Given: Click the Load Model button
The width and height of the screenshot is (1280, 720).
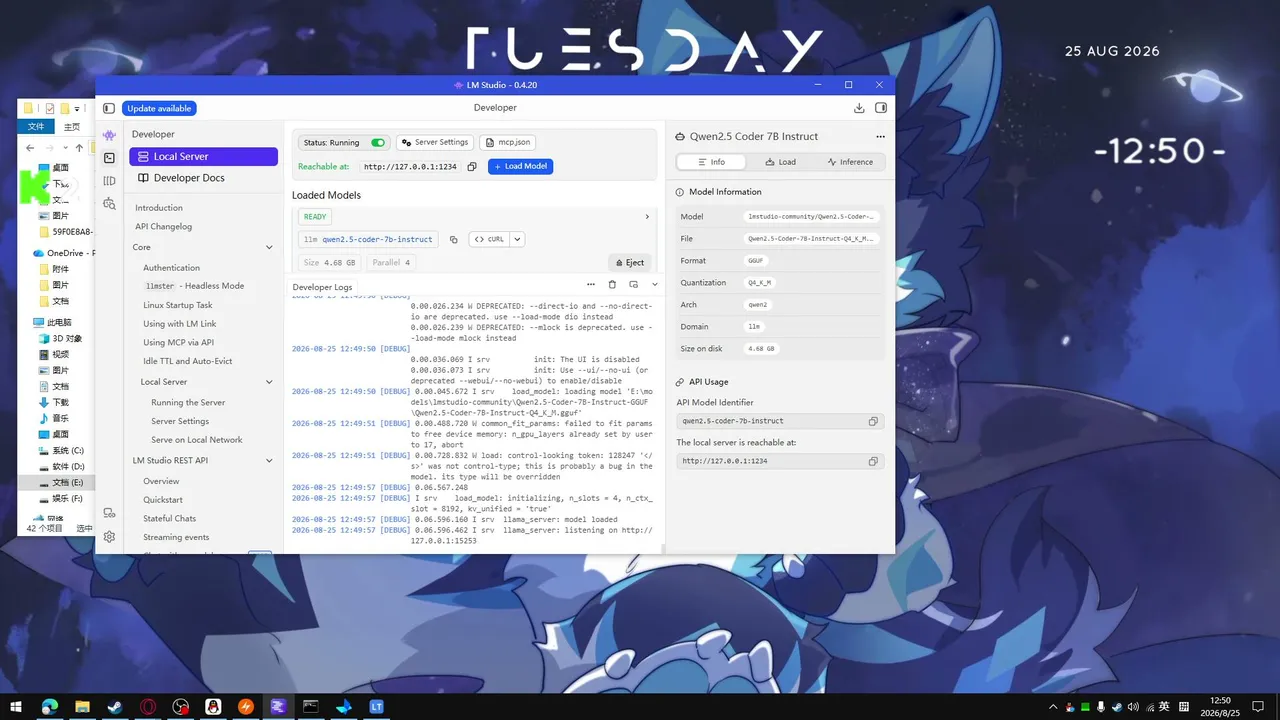Looking at the screenshot, I should (x=520, y=167).
